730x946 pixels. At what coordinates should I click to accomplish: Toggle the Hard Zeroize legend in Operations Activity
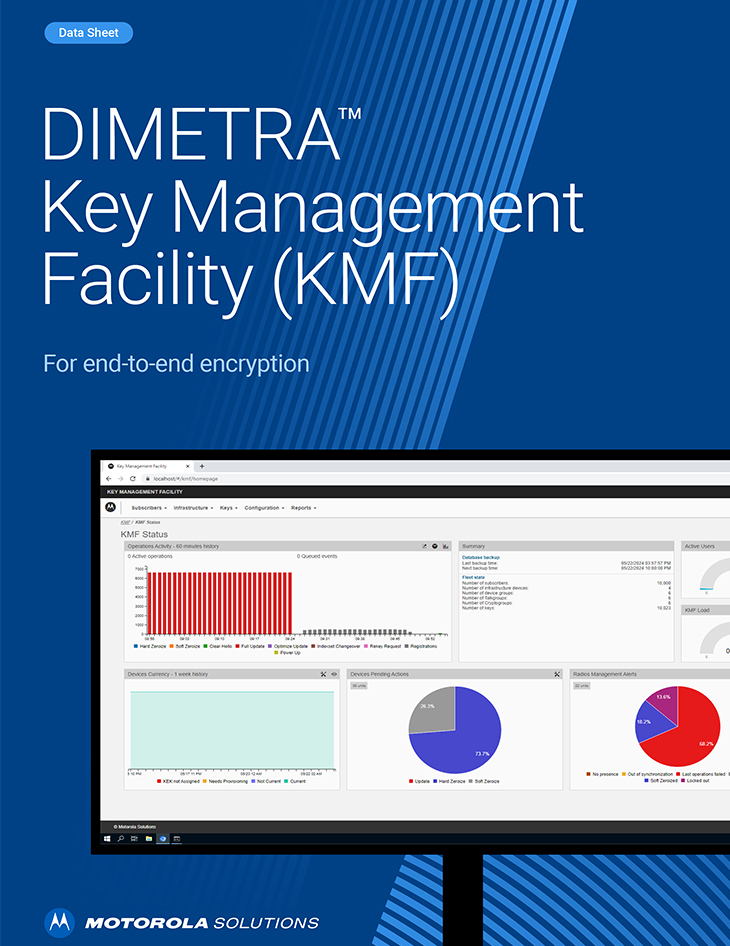point(150,646)
